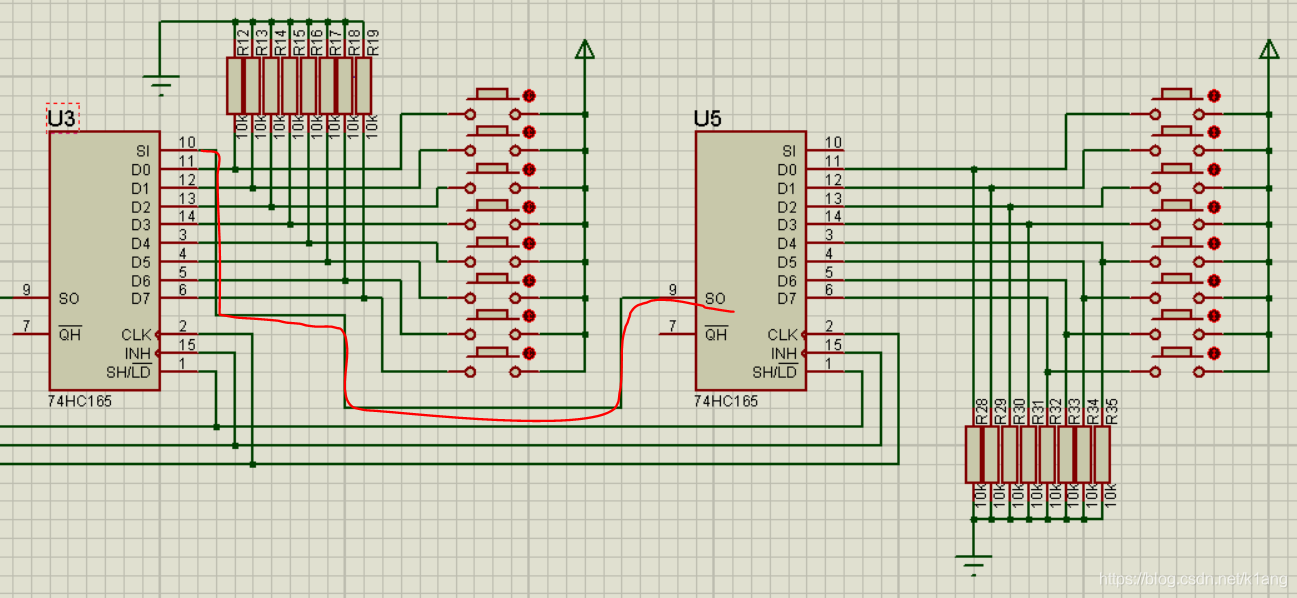Click the SH/LD pin 1 on U5
1297x598 pixels.
[x=824, y=371]
